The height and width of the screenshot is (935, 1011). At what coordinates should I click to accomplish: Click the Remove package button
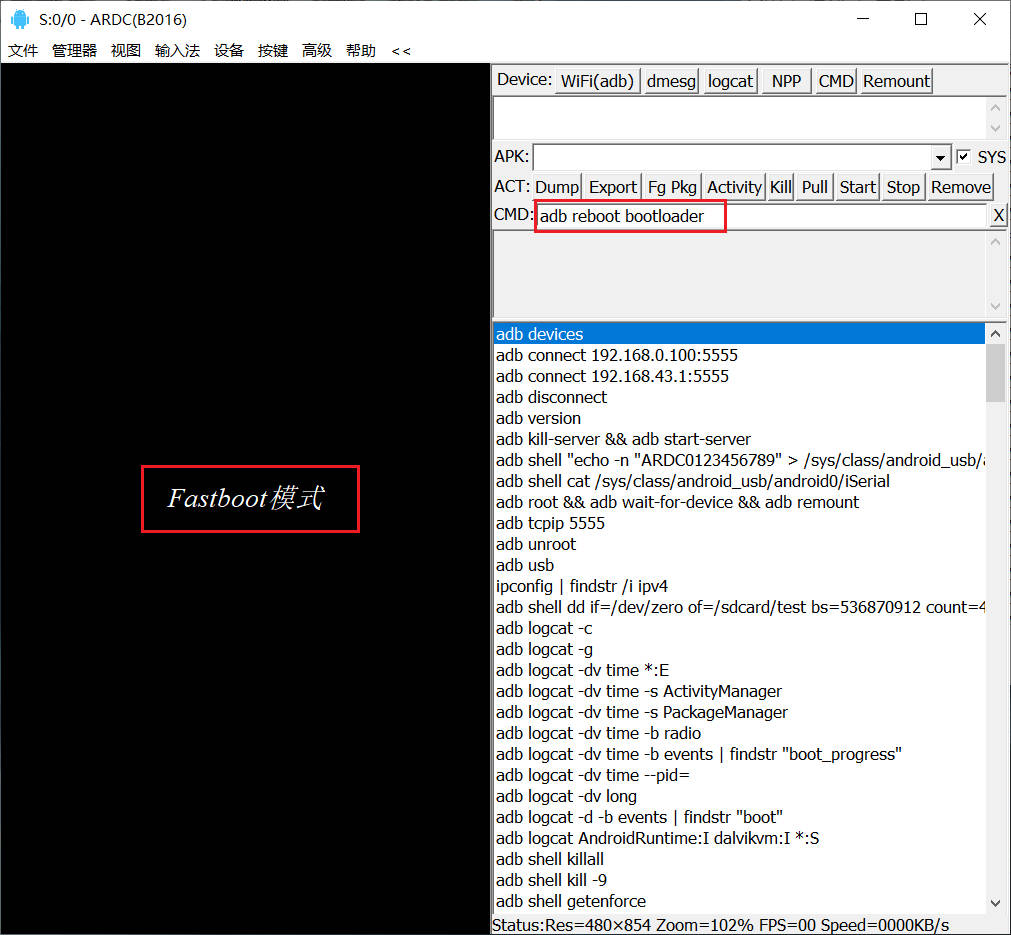[x=960, y=187]
